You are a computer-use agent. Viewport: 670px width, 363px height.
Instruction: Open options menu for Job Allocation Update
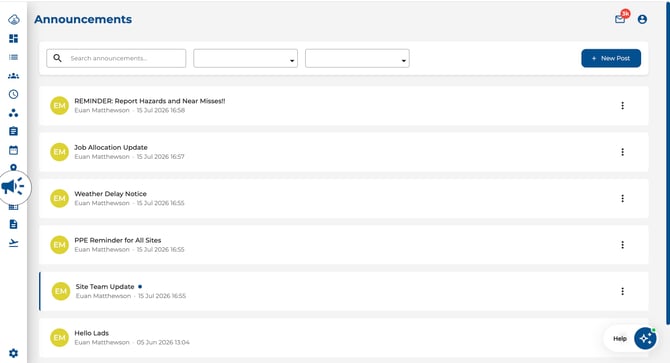coord(623,152)
